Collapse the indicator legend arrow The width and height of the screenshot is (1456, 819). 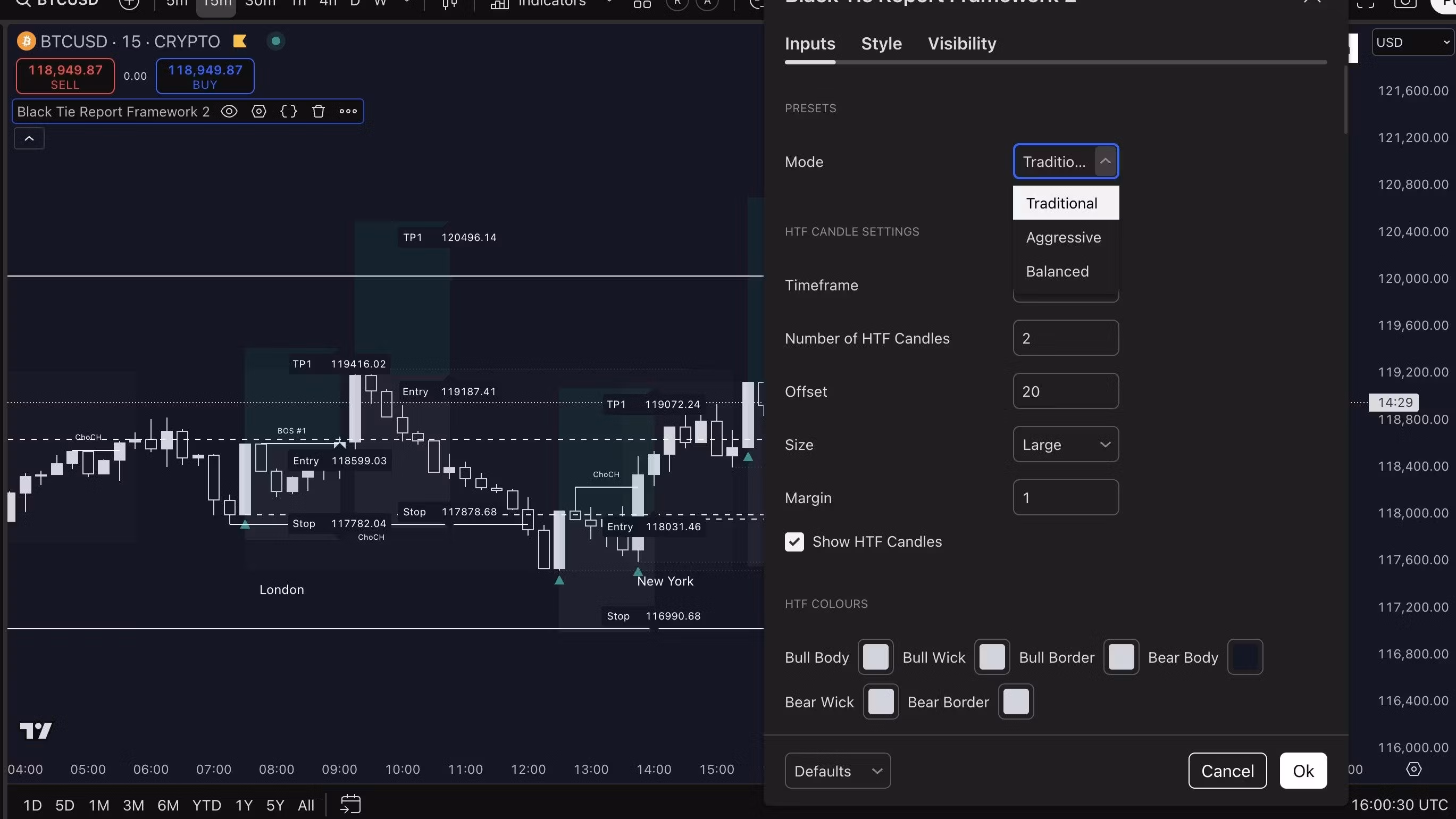pos(29,138)
